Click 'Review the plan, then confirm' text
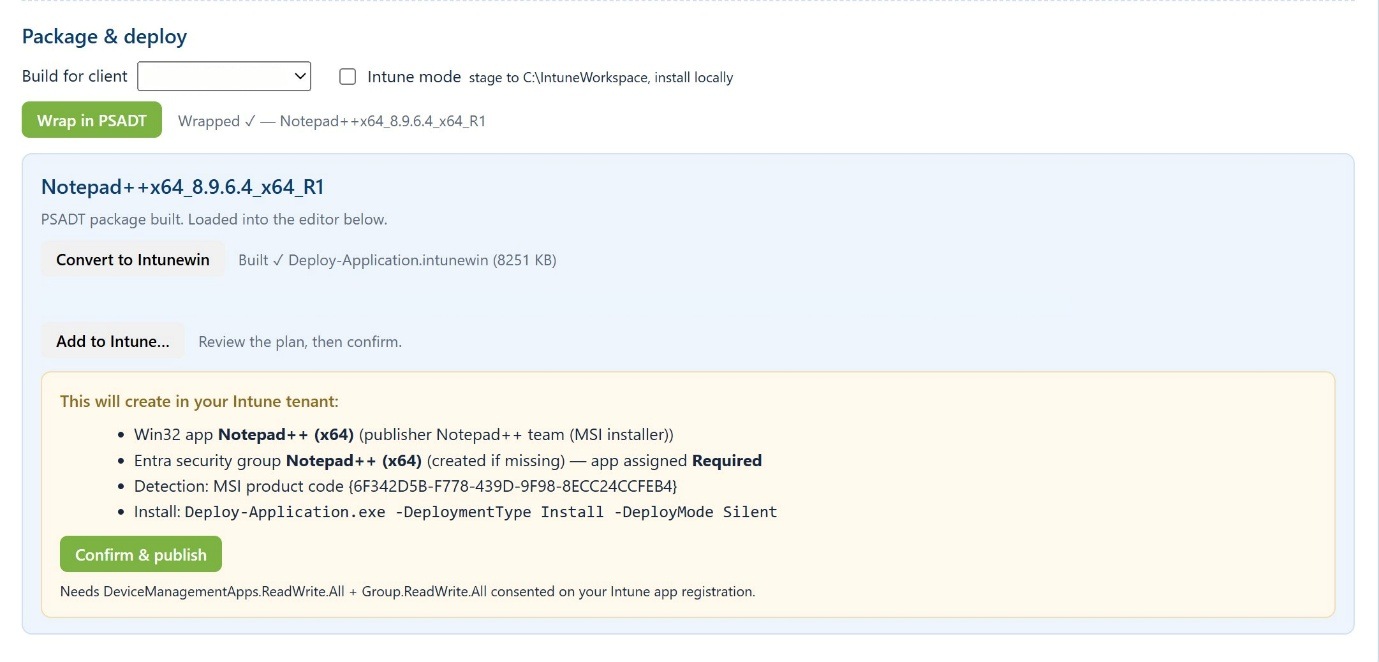 tap(300, 342)
